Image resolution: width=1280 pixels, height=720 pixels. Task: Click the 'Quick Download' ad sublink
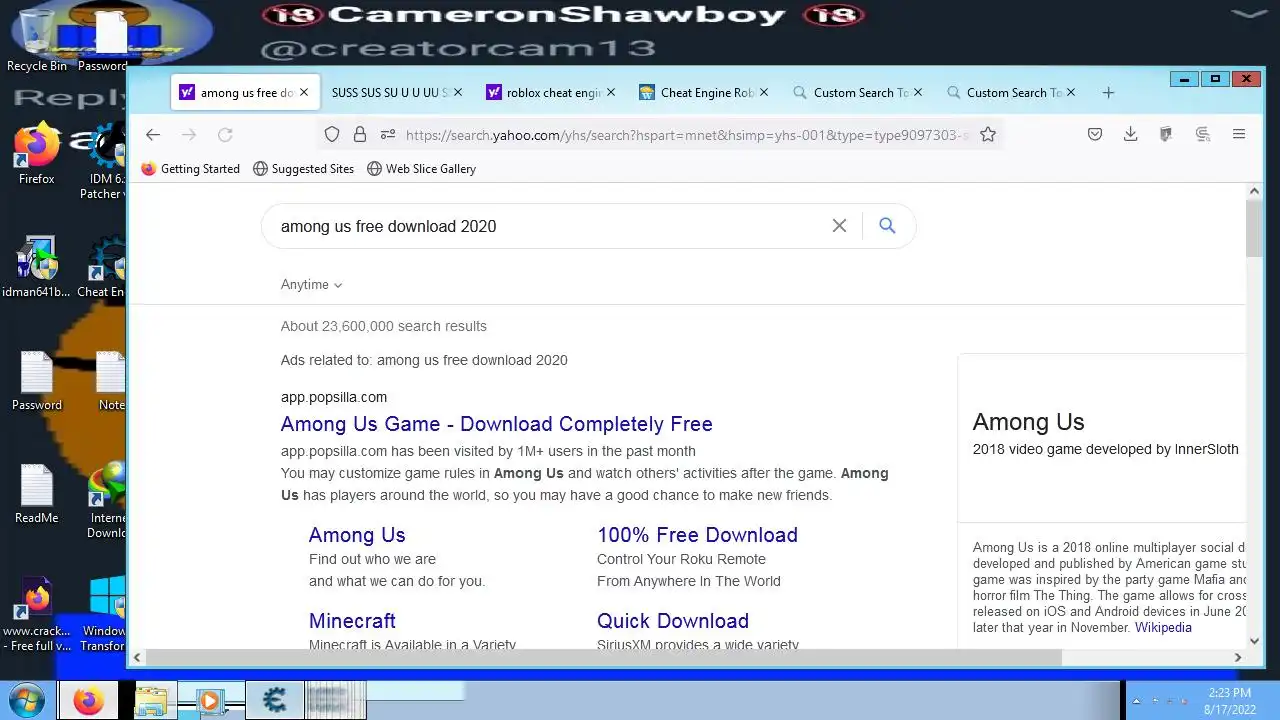tap(673, 621)
